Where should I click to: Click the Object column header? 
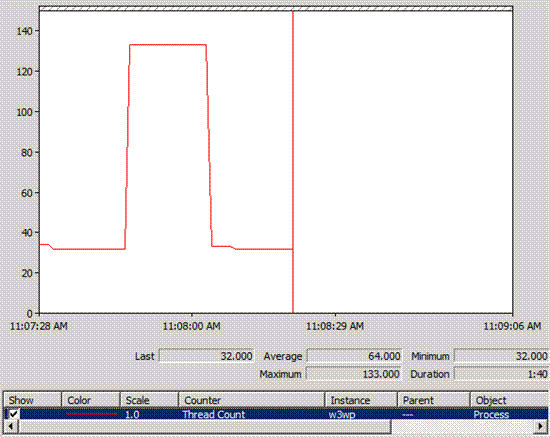509,400
